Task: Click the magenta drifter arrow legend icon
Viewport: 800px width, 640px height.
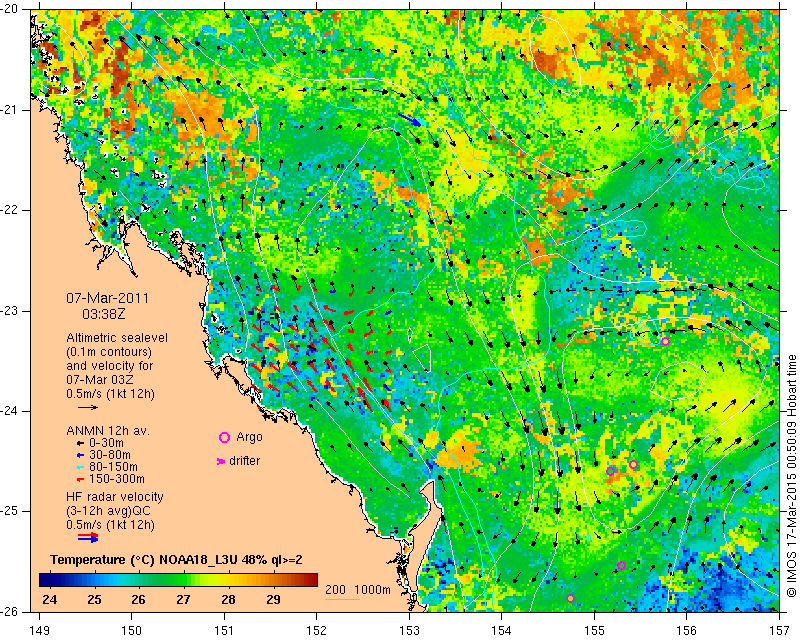Action: point(221,461)
